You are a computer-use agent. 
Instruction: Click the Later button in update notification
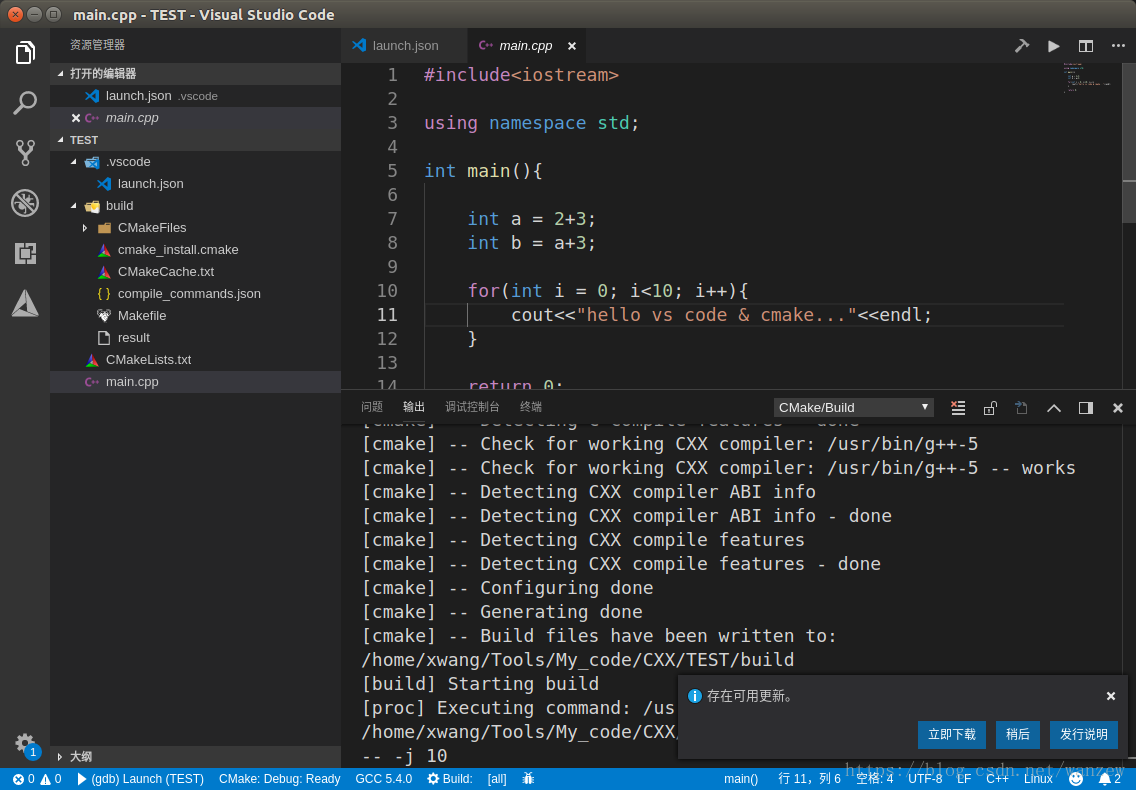pos(1017,735)
